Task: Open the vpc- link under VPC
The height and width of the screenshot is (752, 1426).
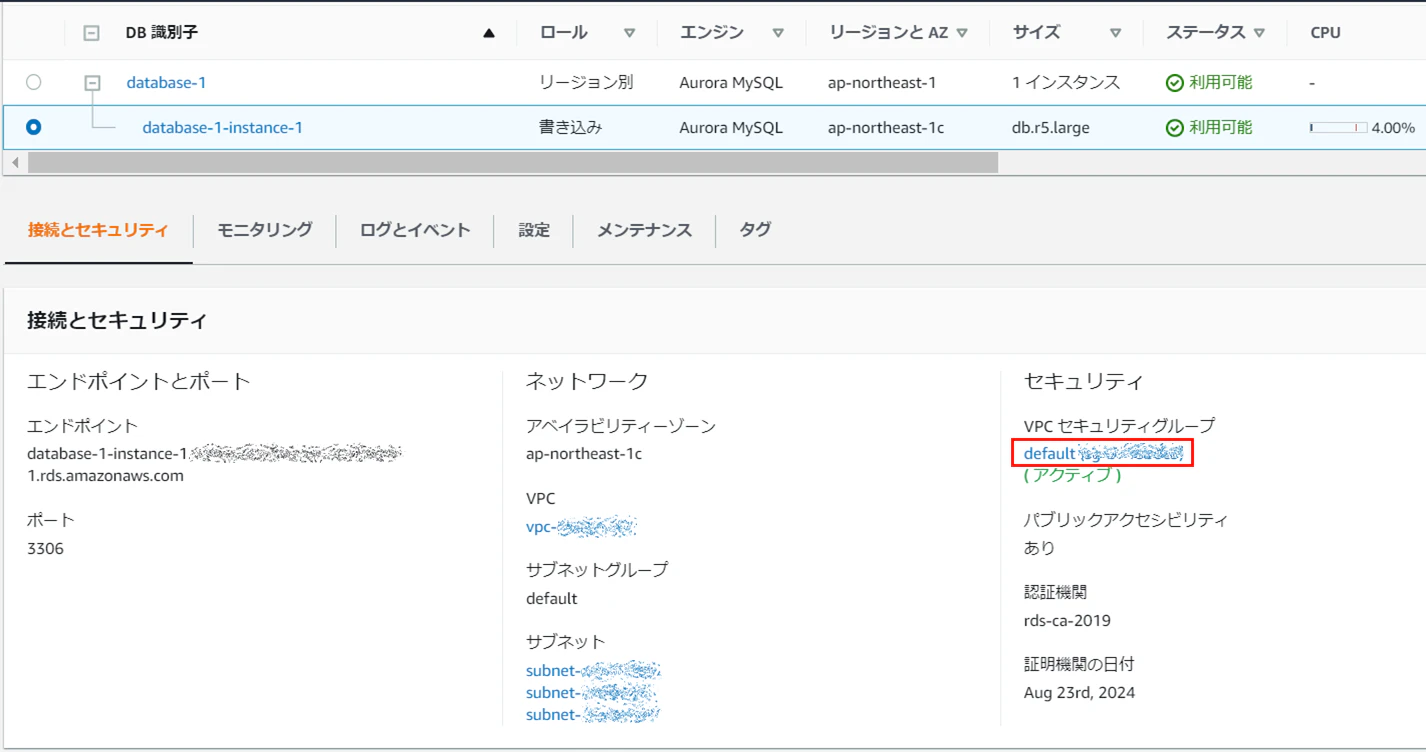Action: (x=581, y=526)
